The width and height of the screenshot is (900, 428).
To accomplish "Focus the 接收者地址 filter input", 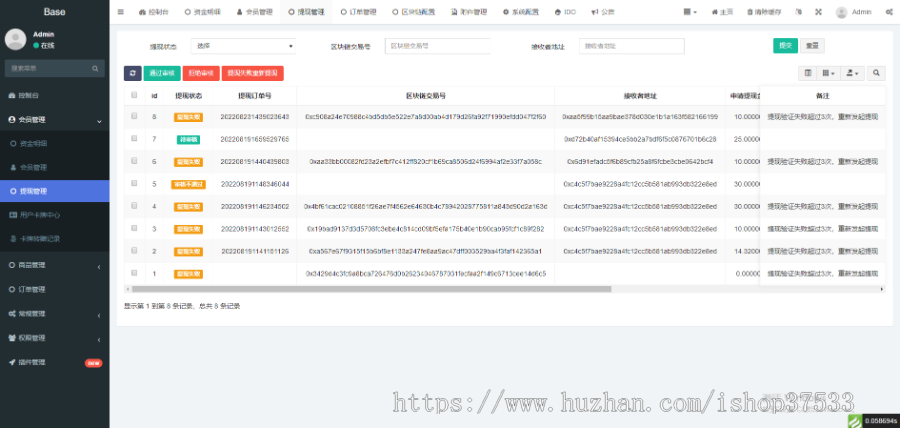I will coord(631,46).
